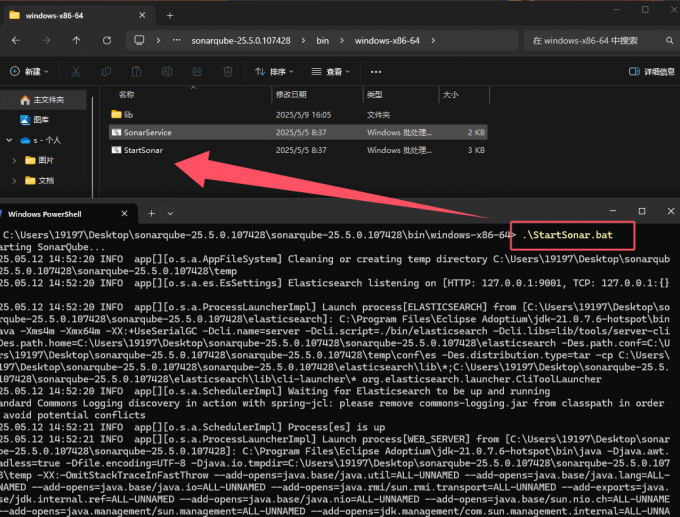Select the SonarService batch file
The width and height of the screenshot is (680, 517).
298,132
